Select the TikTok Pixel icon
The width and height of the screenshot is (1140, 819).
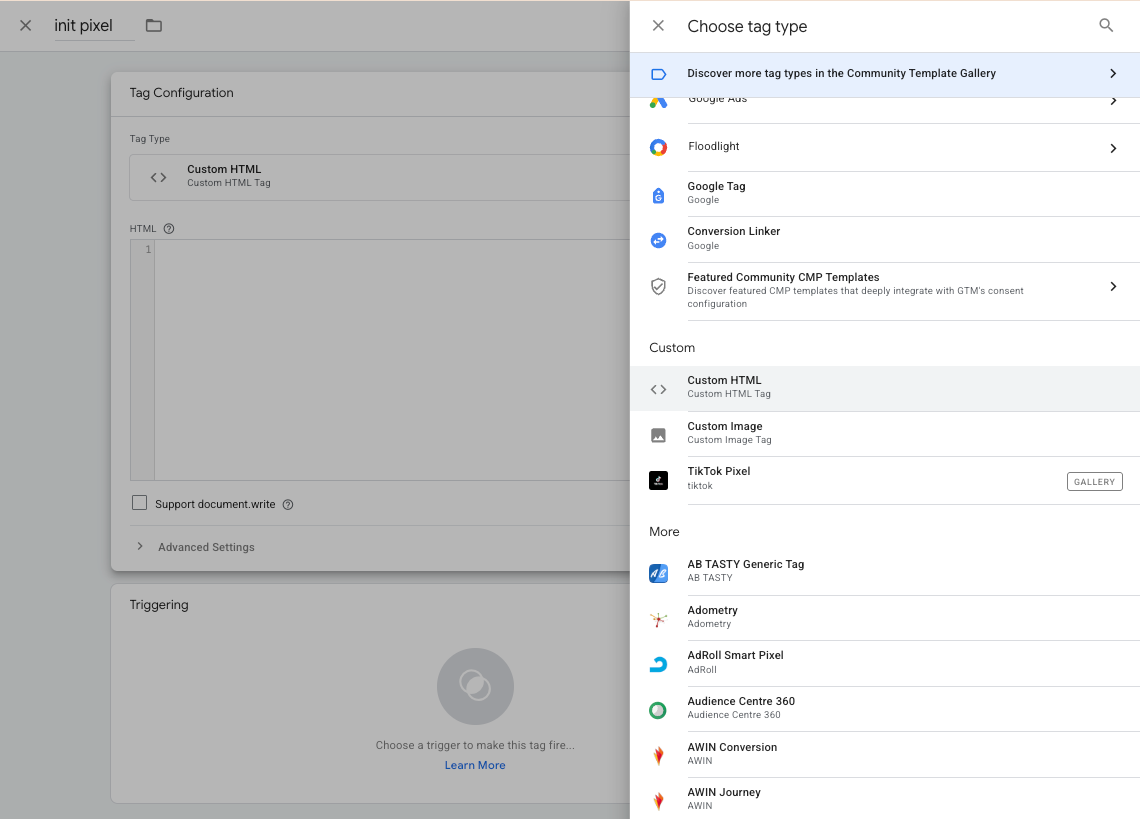pos(658,481)
